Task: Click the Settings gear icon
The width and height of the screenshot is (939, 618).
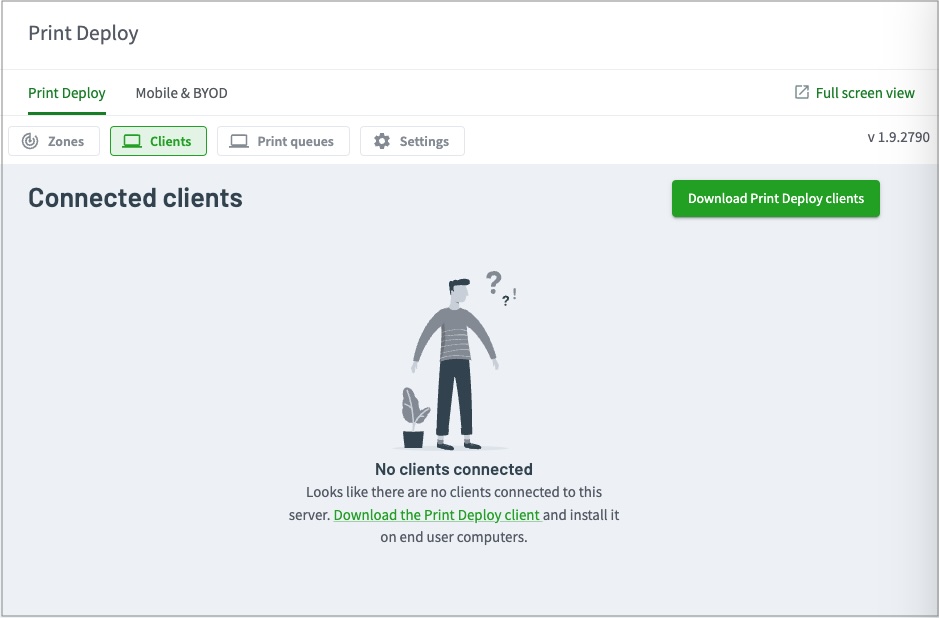Action: 382,141
